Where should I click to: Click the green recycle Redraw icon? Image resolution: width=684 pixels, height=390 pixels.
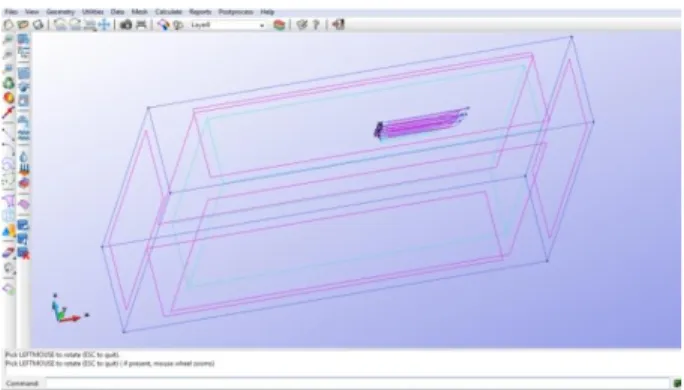coord(8,83)
